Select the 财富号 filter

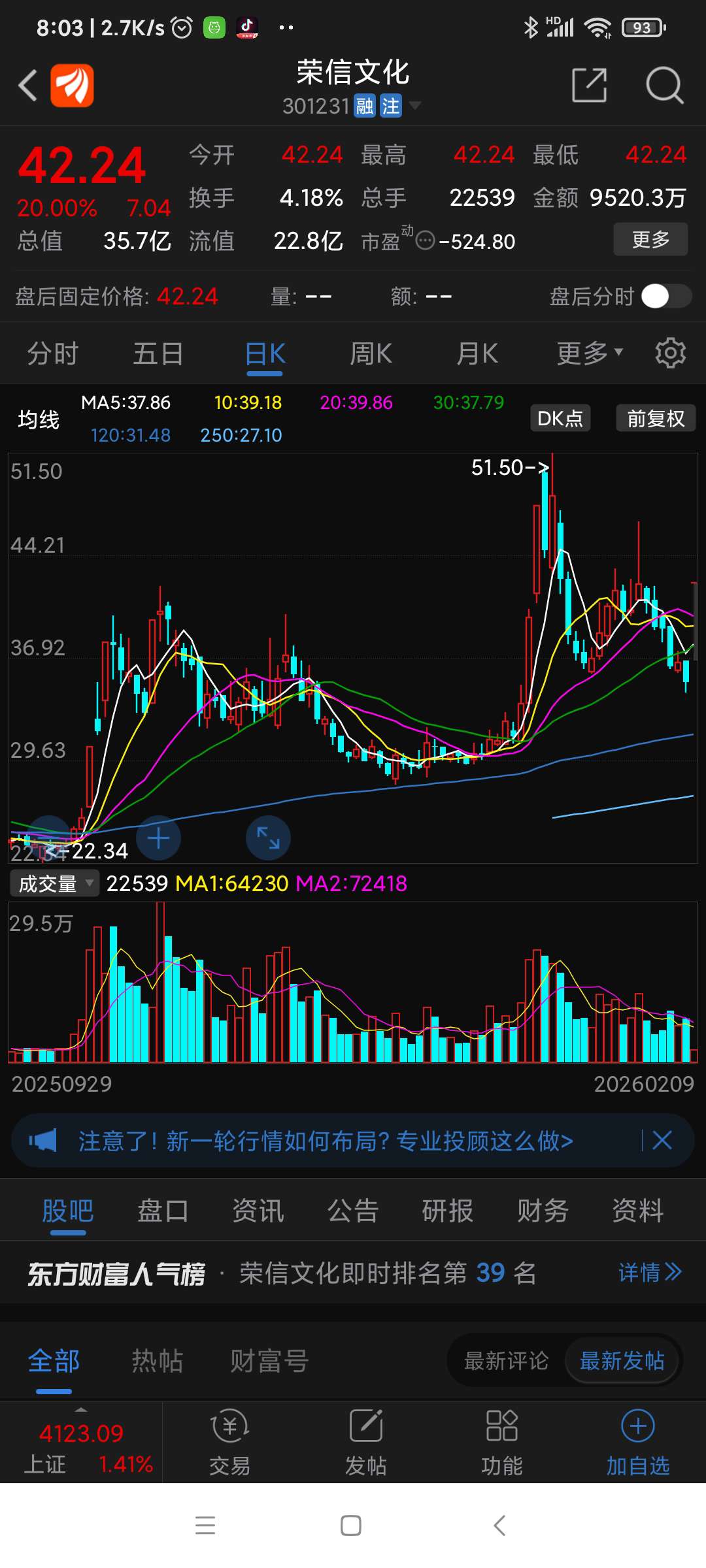click(269, 1362)
